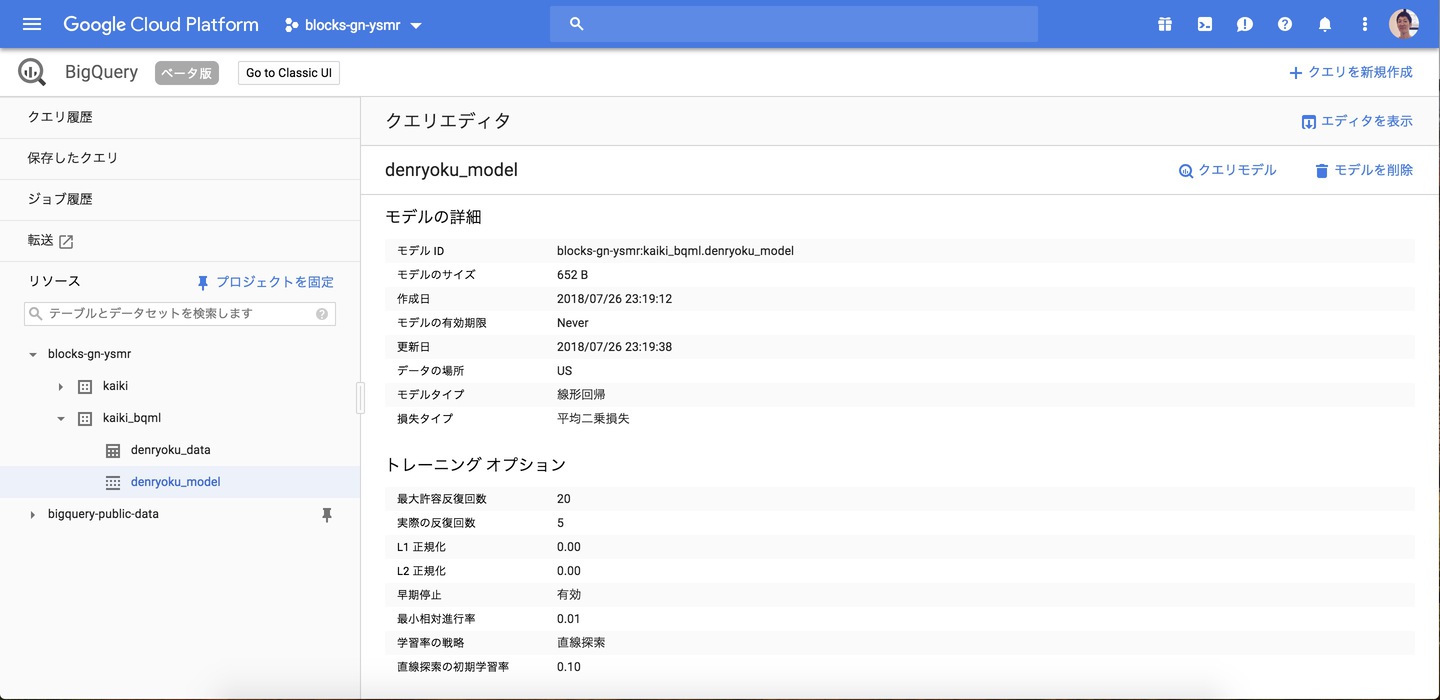Screen dimensions: 1440x700
Task: Click the model ID blocks-gn-ysmr:kaiki_bqml.denryoku_model
Action: (x=675, y=251)
